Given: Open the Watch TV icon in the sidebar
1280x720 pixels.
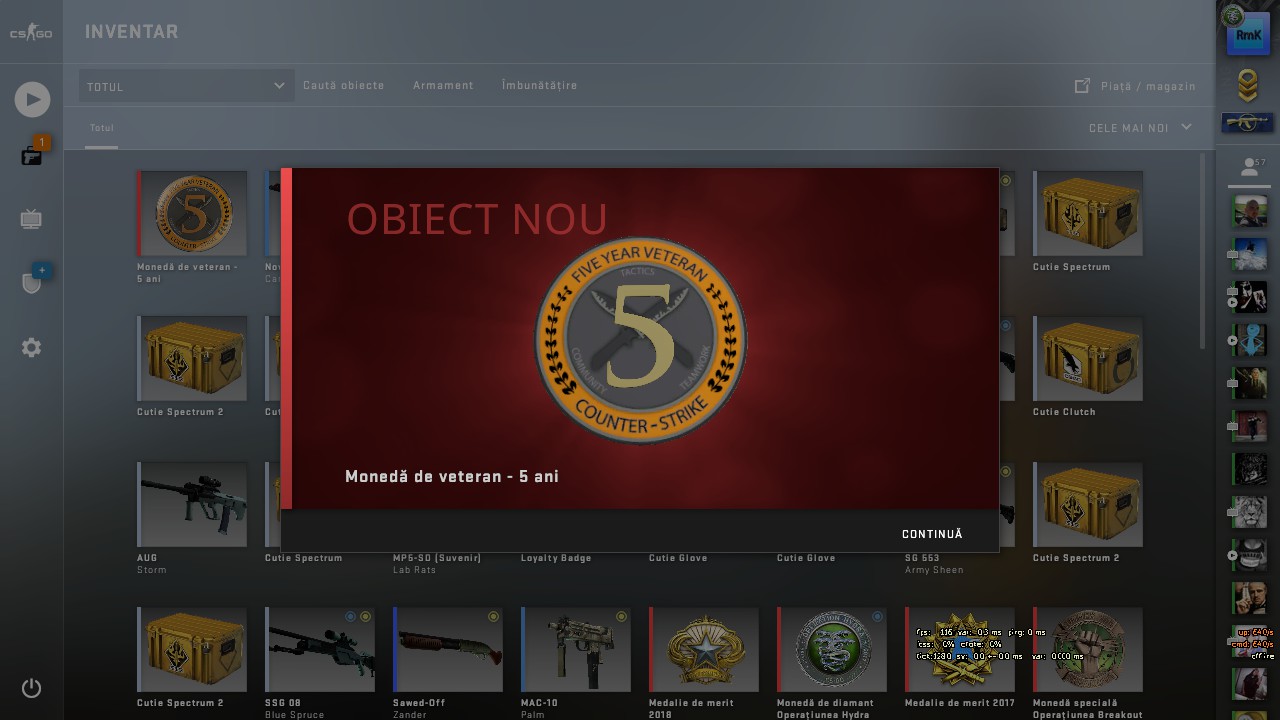Looking at the screenshot, I should click(31, 219).
